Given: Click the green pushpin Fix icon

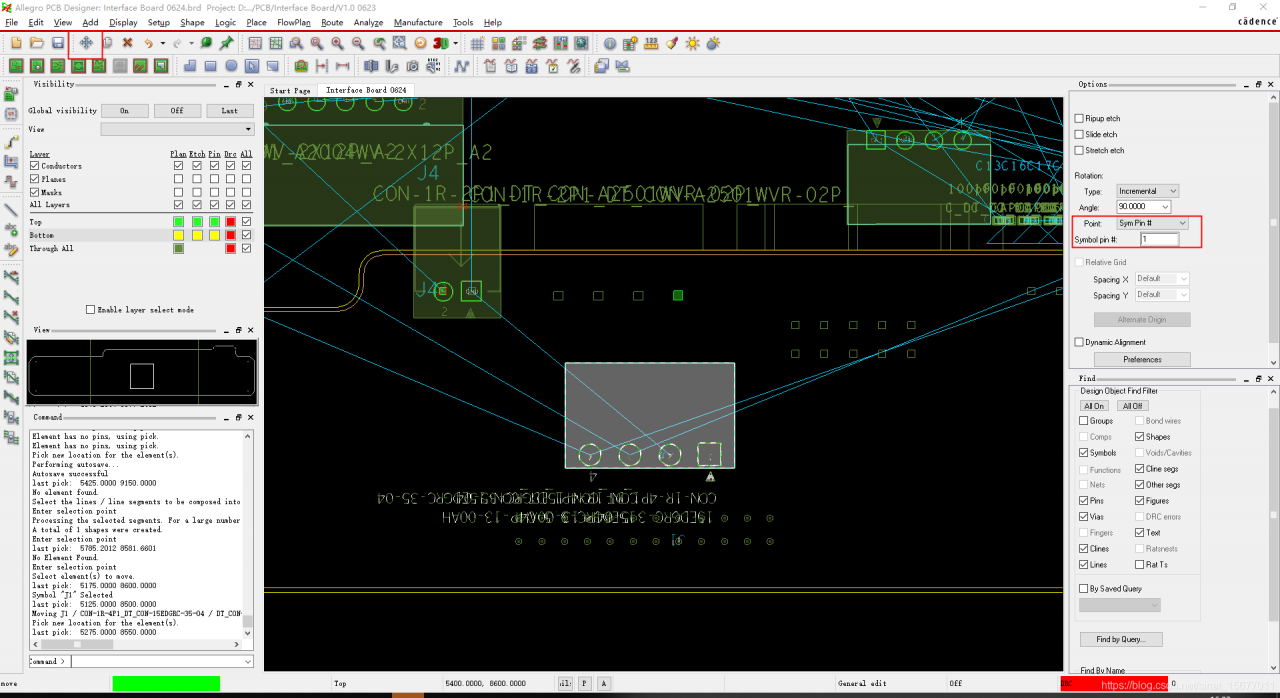Looking at the screenshot, I should (x=227, y=43).
